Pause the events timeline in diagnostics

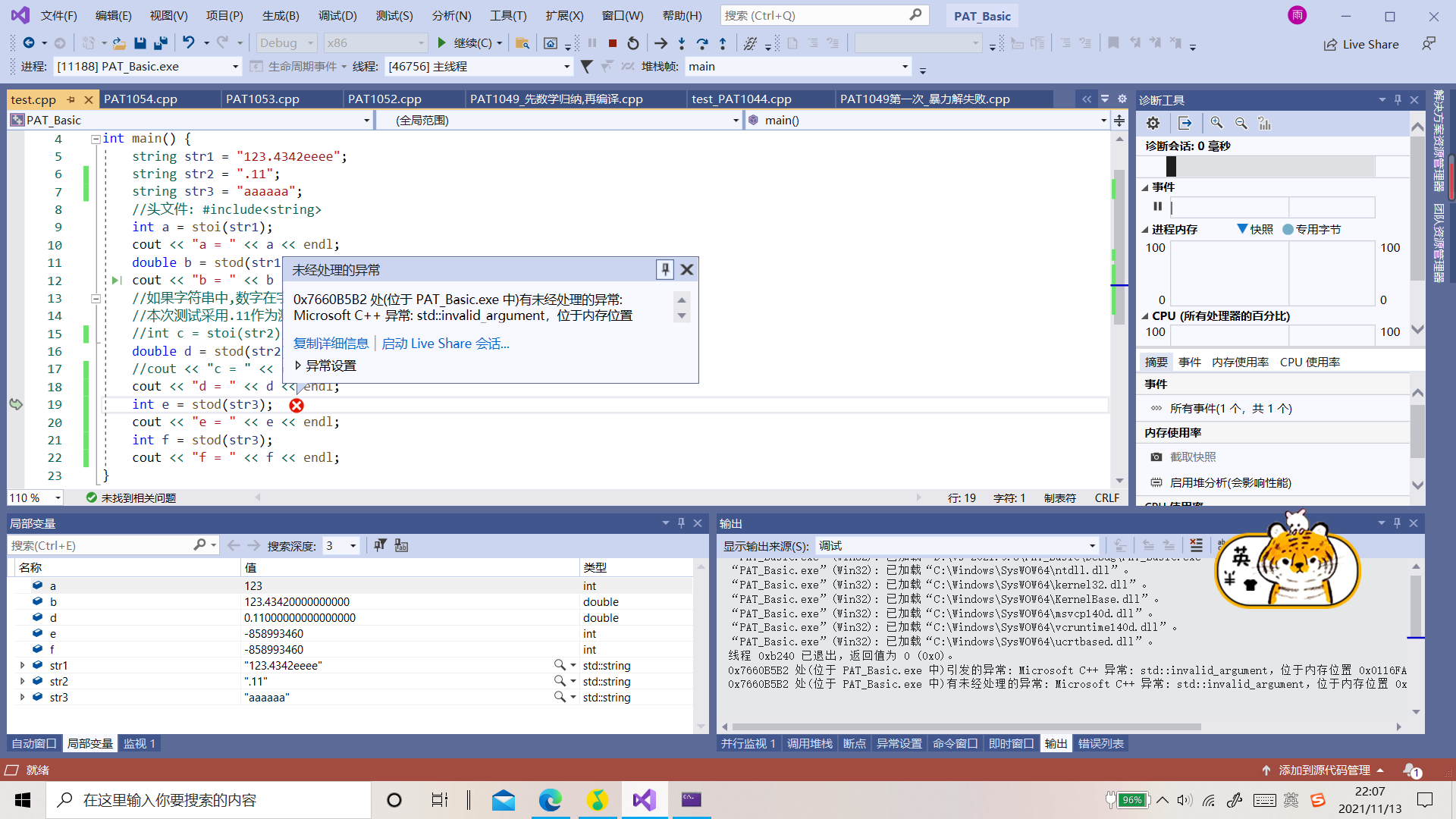coord(1157,206)
